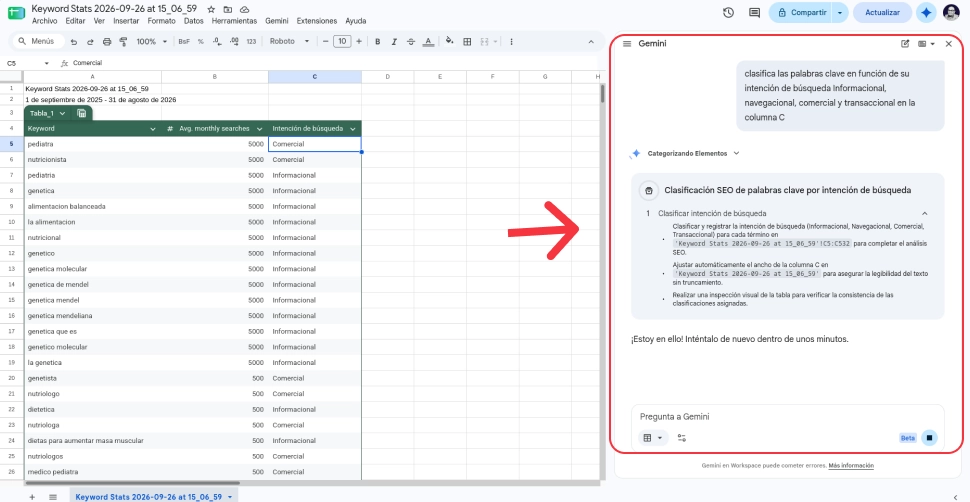Open the C5 name box dropdown
Image resolution: width=970 pixels, height=502 pixels.
tap(46, 63)
